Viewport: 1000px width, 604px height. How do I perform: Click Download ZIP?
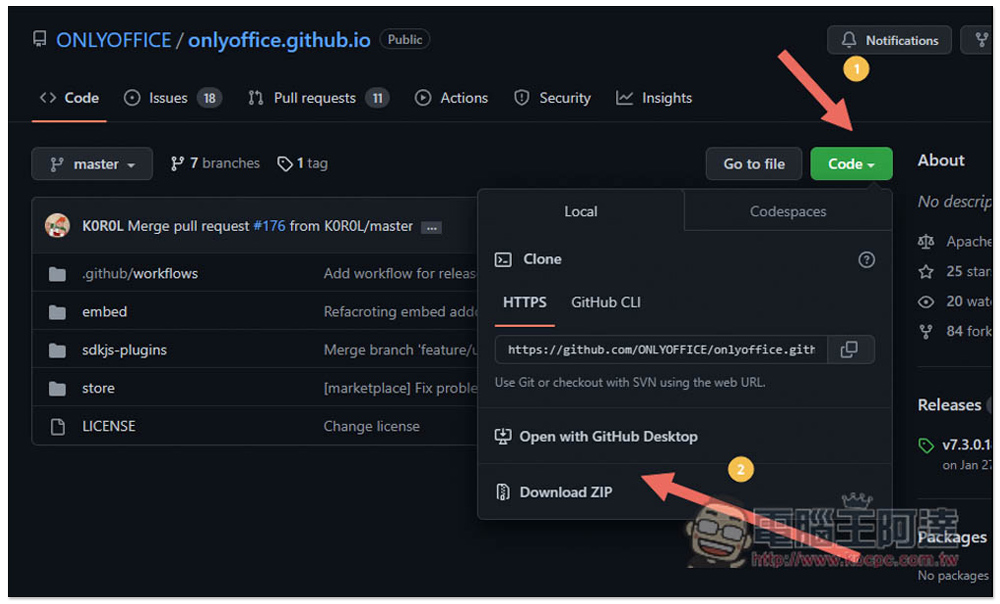click(565, 492)
